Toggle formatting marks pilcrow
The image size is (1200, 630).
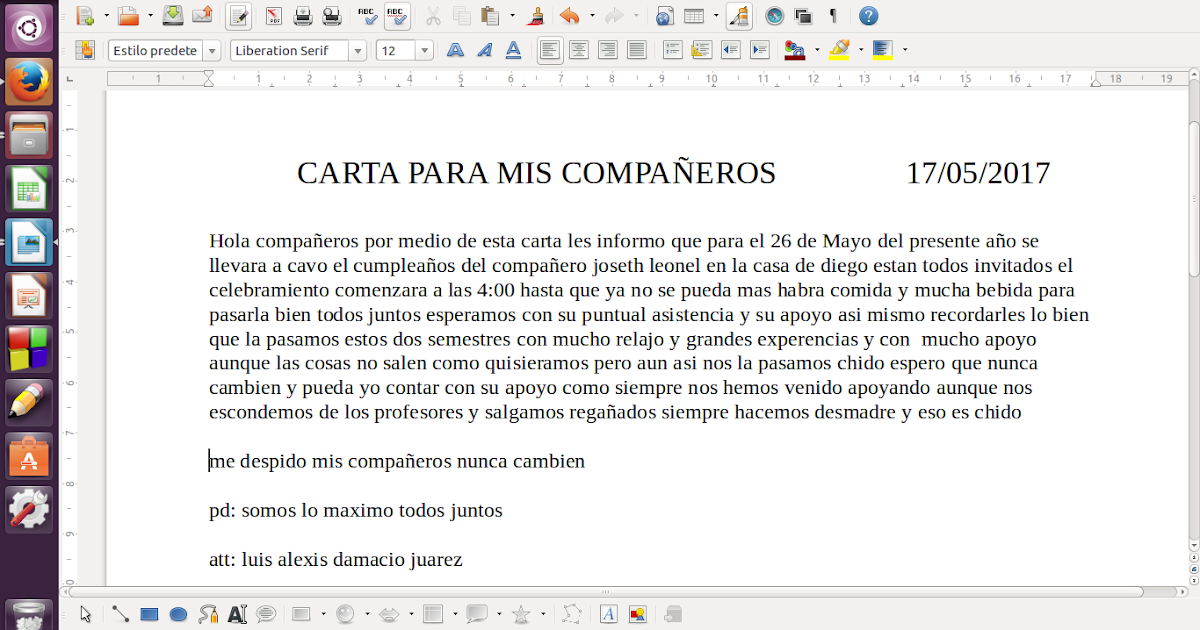[833, 15]
